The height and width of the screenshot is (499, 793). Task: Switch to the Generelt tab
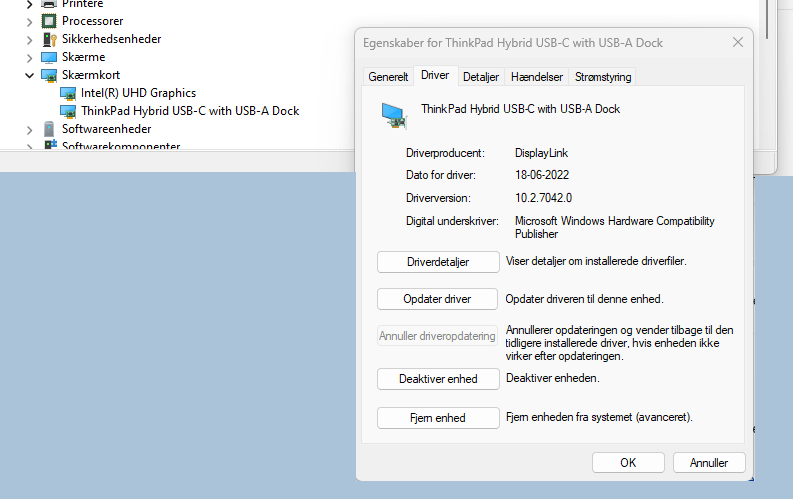388,77
